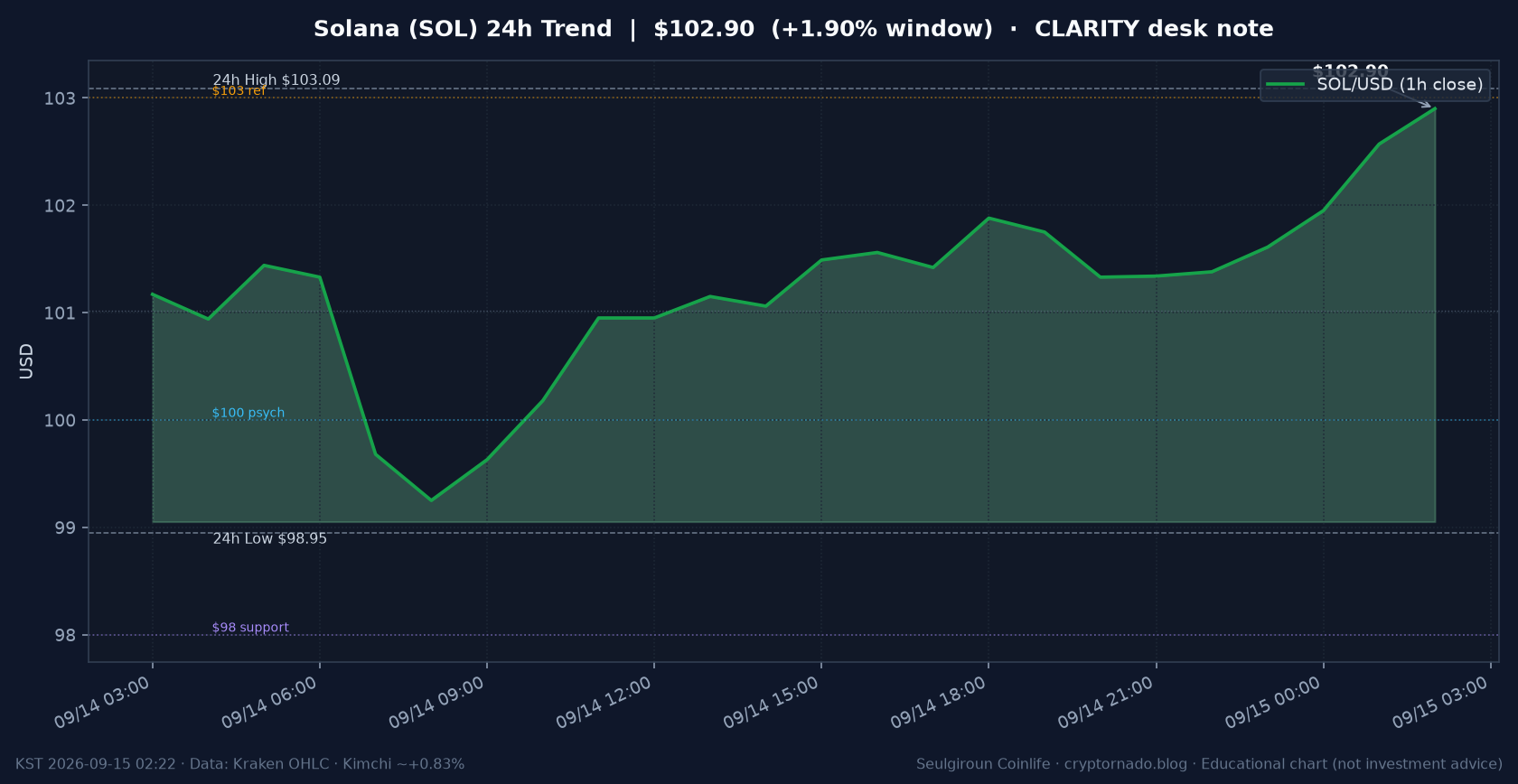Click the "24h Low $98.95" label
The width and height of the screenshot is (1518, 784).
[x=270, y=539]
